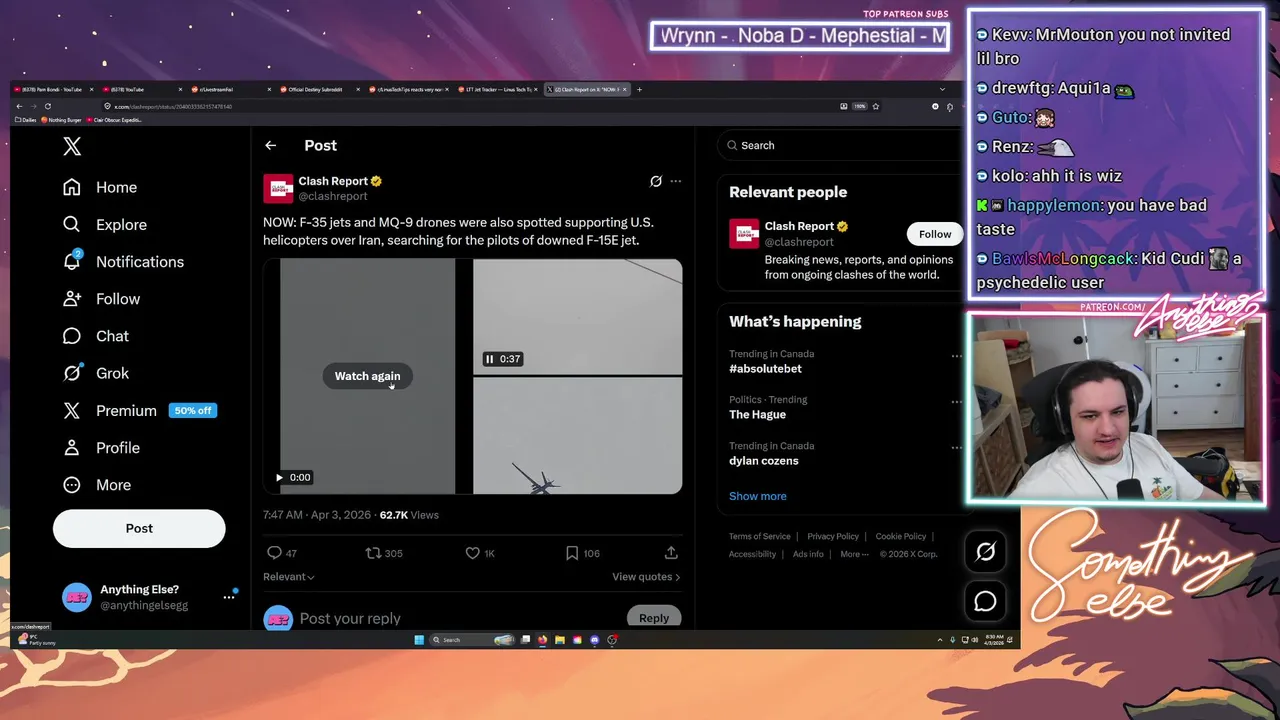The height and width of the screenshot is (720, 1280).
Task: Click the grey Reply button
Action: (x=654, y=618)
